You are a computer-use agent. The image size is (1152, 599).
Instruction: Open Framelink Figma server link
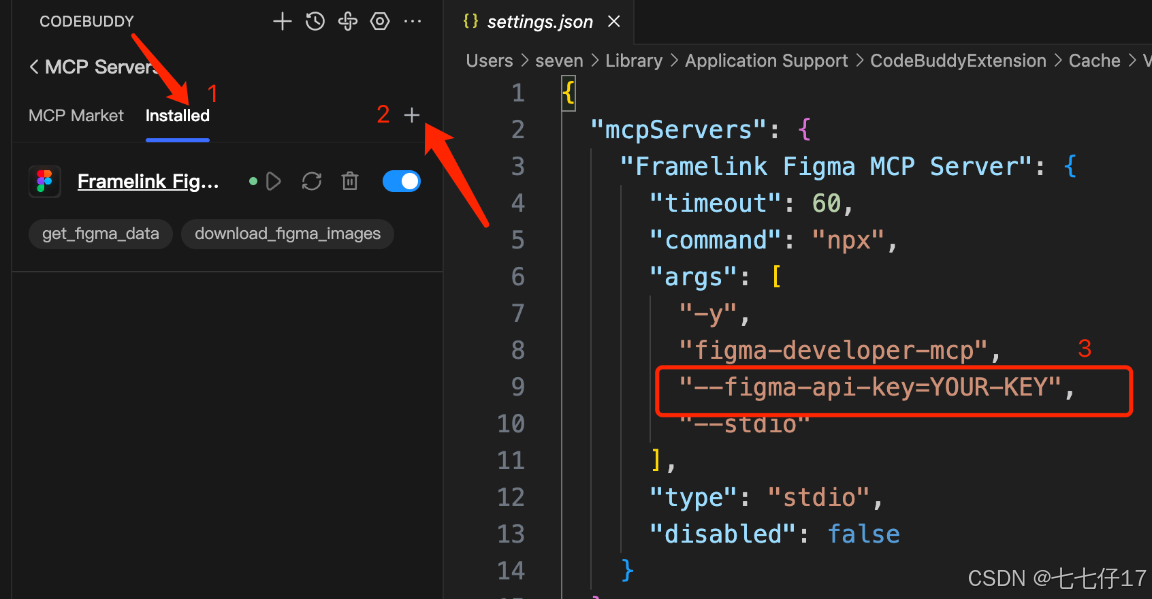148,181
